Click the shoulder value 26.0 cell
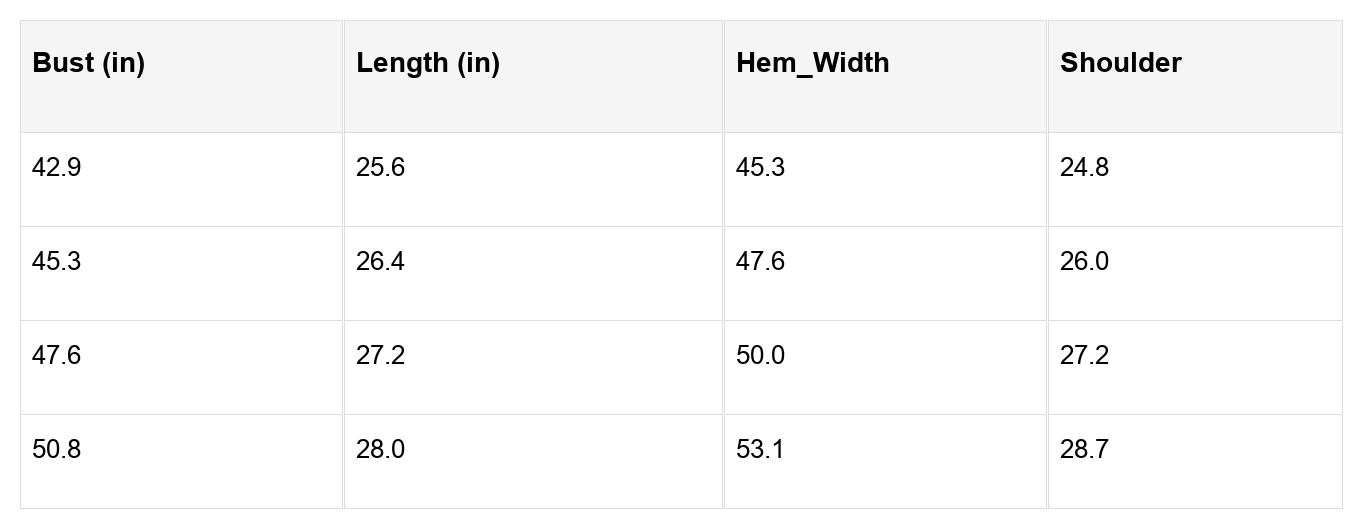Viewport: 1362px width, 528px height. point(1084,262)
